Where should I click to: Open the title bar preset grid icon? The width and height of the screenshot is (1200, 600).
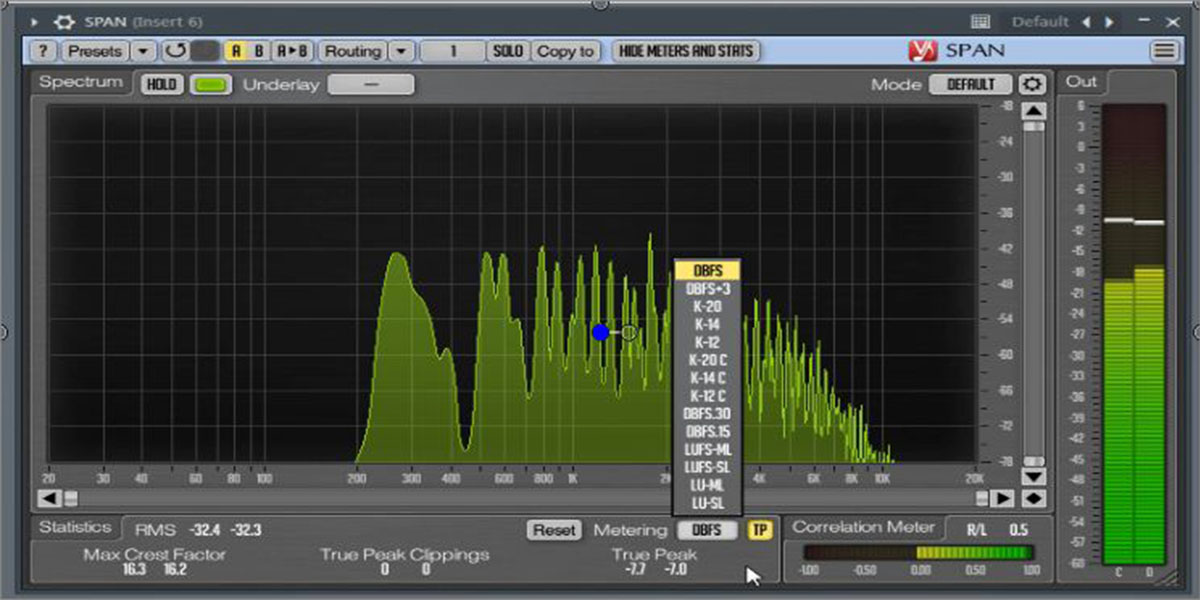[980, 21]
